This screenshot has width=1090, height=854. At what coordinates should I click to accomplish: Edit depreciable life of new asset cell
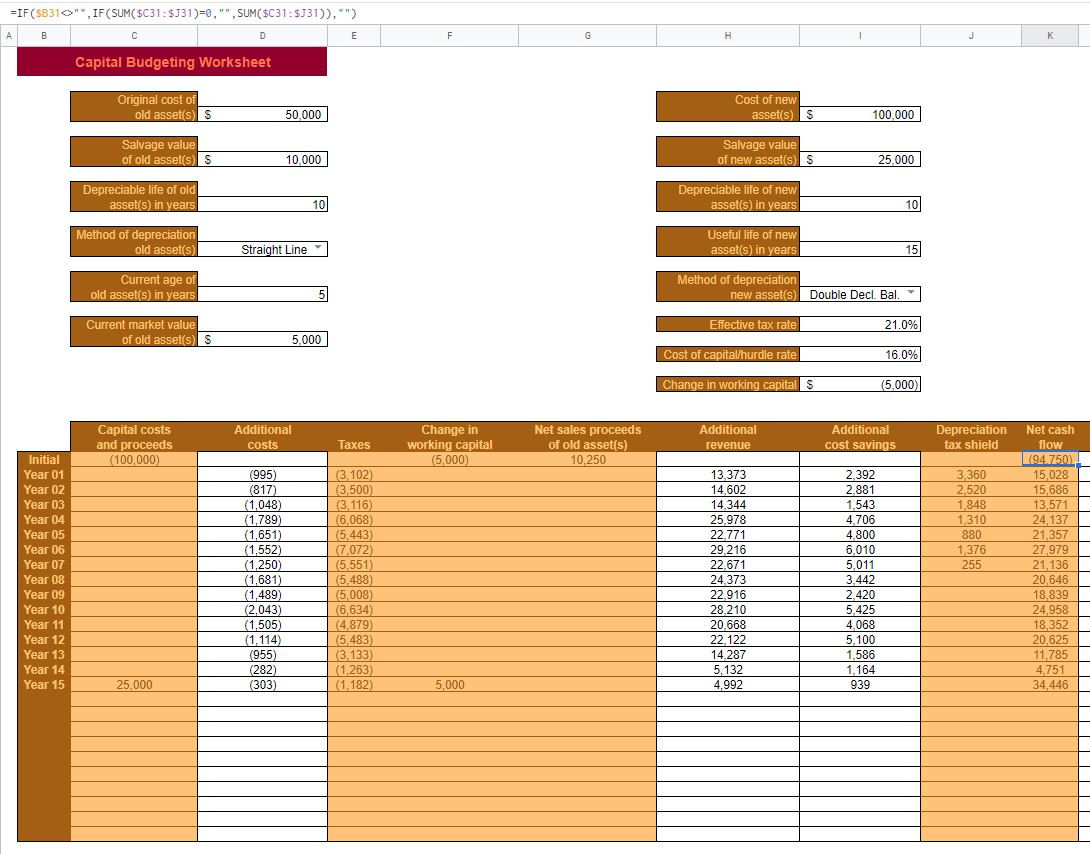(x=860, y=204)
